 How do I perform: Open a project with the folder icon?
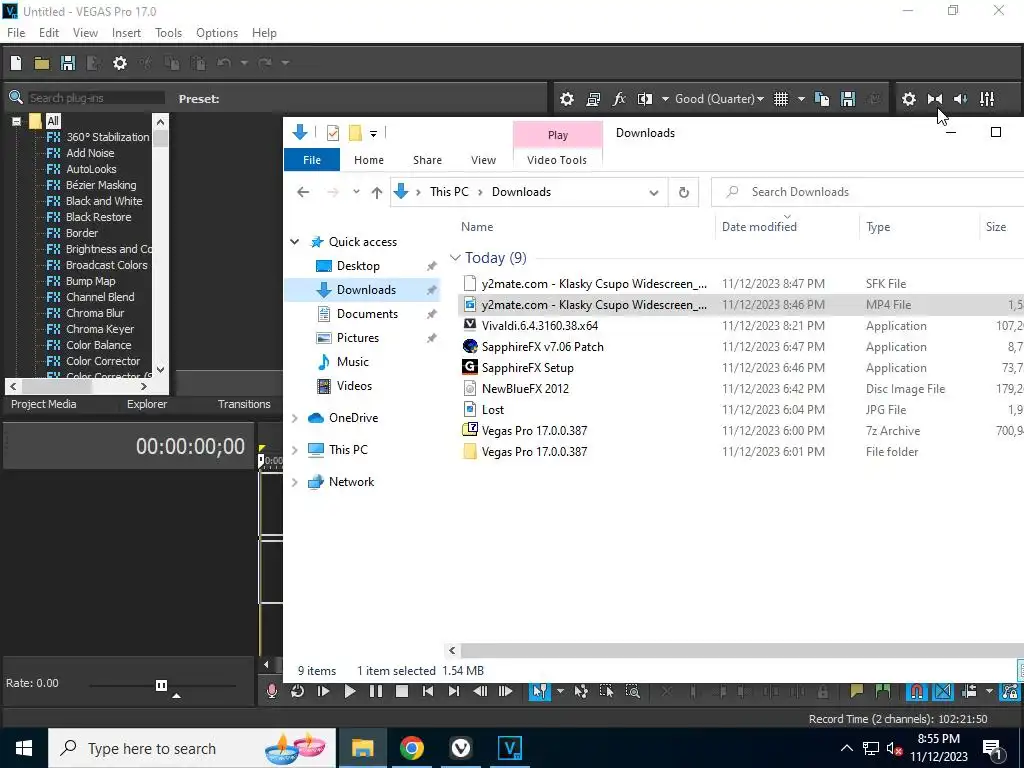pyautogui.click(x=42, y=63)
